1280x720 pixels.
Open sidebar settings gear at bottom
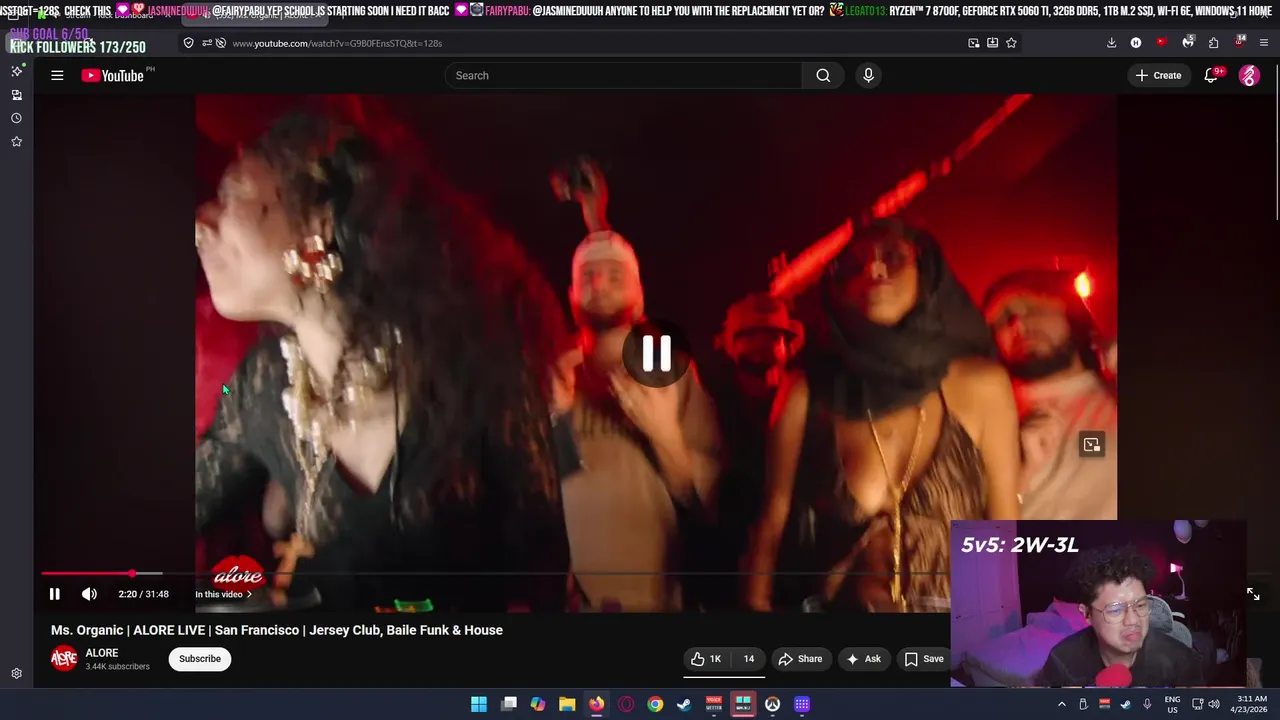click(x=16, y=674)
